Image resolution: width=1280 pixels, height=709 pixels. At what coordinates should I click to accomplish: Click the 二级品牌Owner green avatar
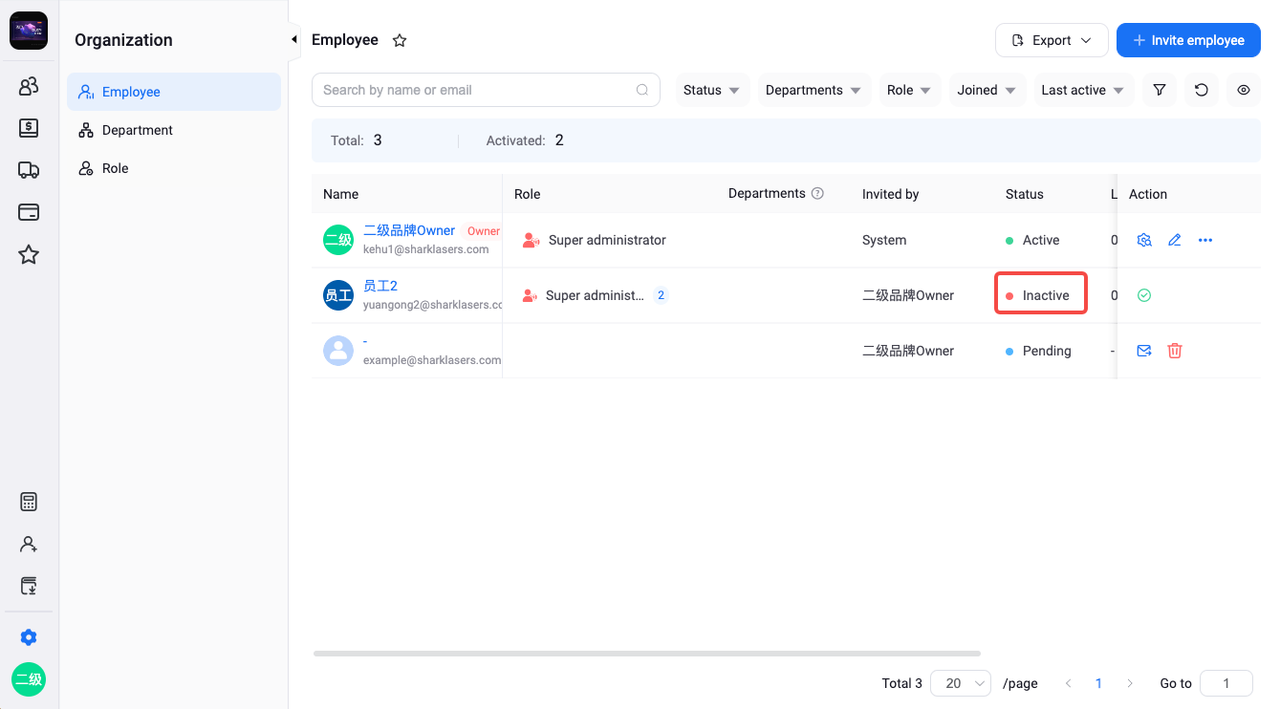pyautogui.click(x=338, y=240)
